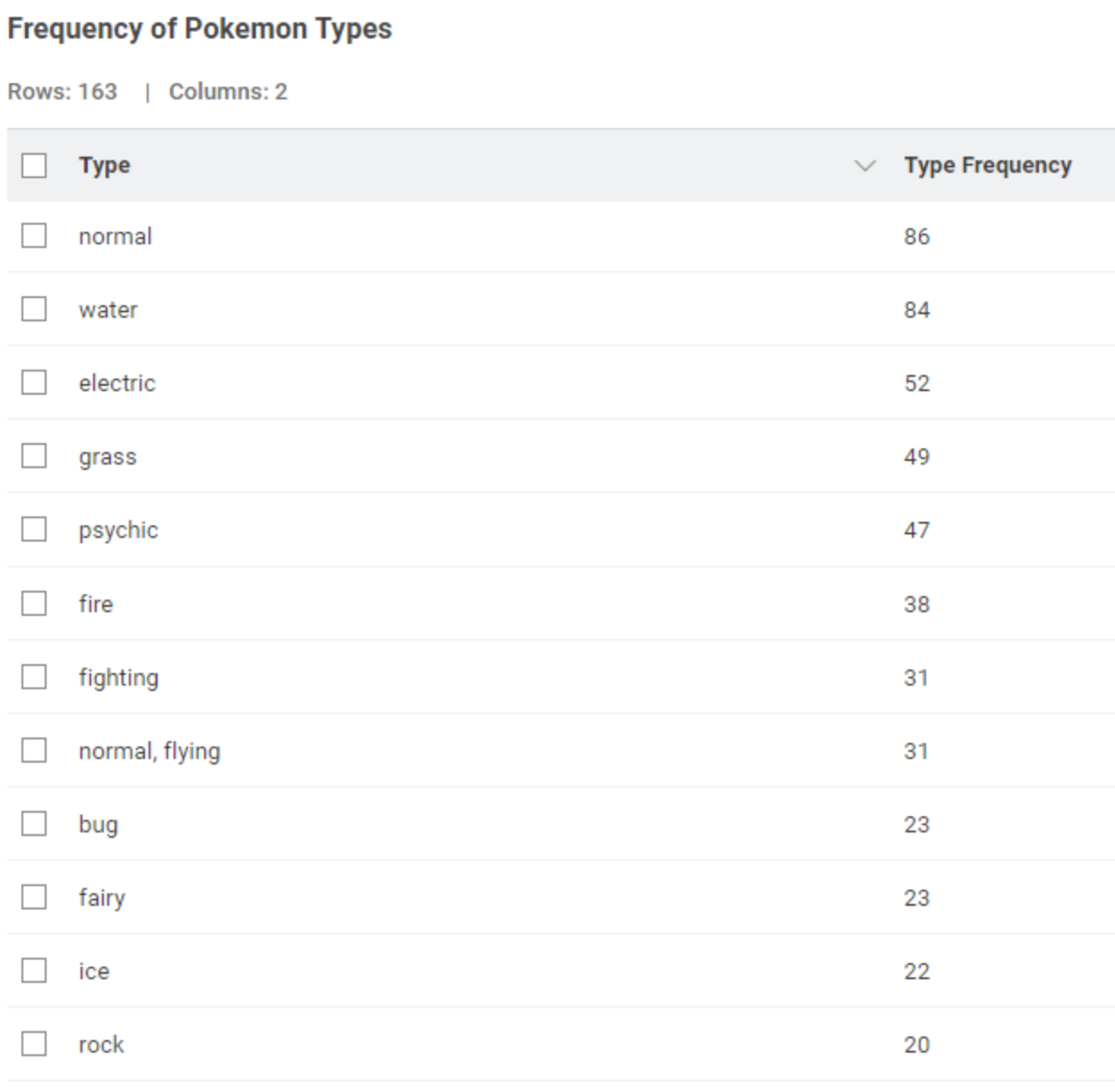The image size is (1115, 1092).
Task: Check the box for normal row
Action: pyautogui.click(x=34, y=235)
